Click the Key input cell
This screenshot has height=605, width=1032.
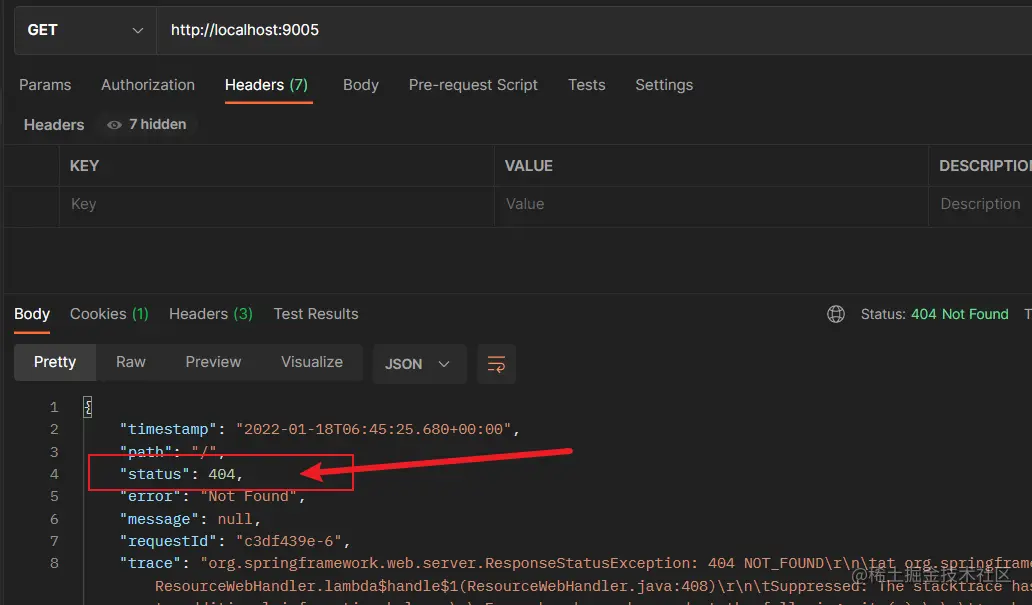click(276, 207)
